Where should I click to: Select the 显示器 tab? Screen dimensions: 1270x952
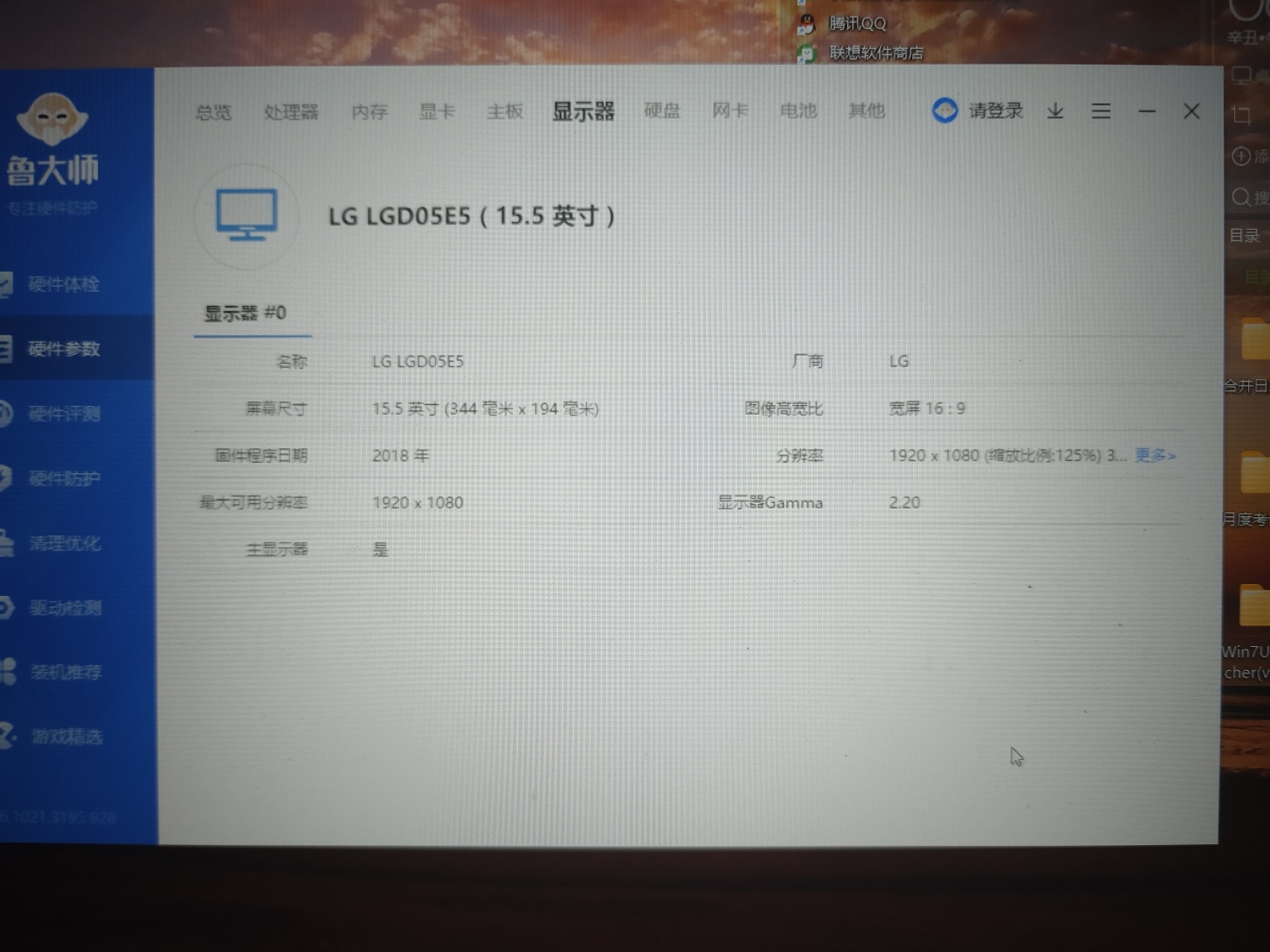pos(583,111)
